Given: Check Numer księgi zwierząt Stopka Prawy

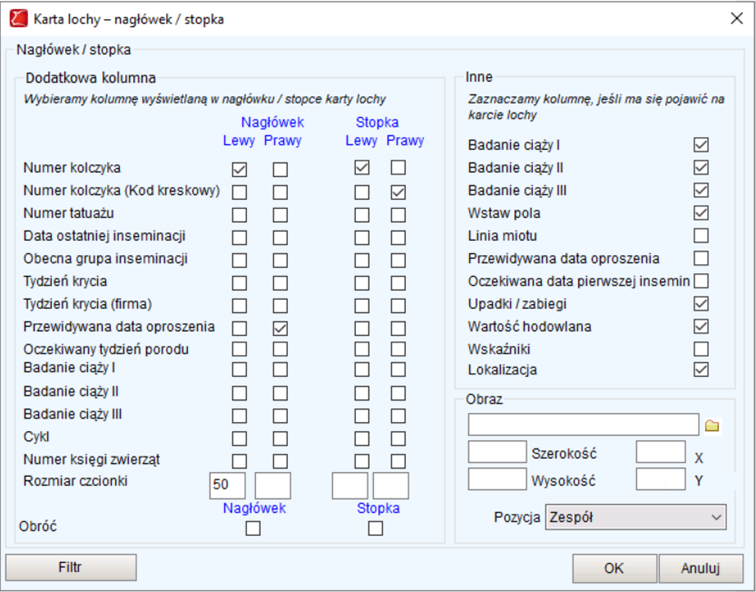Looking at the screenshot, I should click(398, 461).
